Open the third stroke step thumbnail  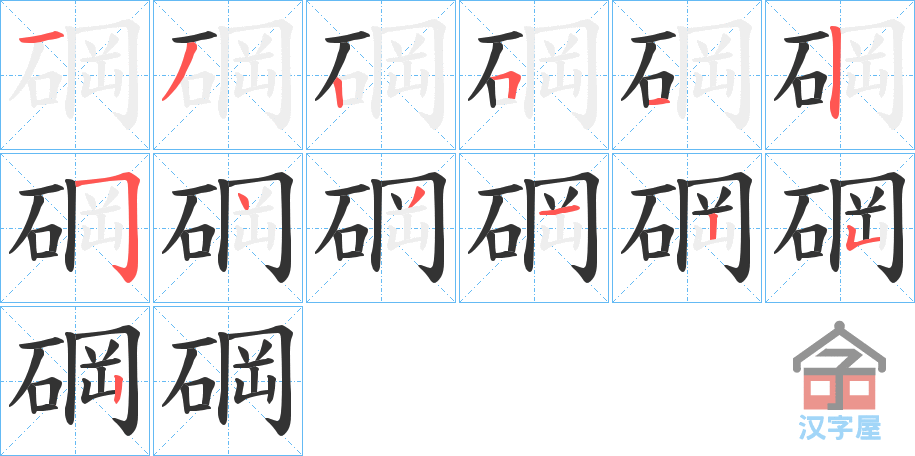tap(381, 75)
